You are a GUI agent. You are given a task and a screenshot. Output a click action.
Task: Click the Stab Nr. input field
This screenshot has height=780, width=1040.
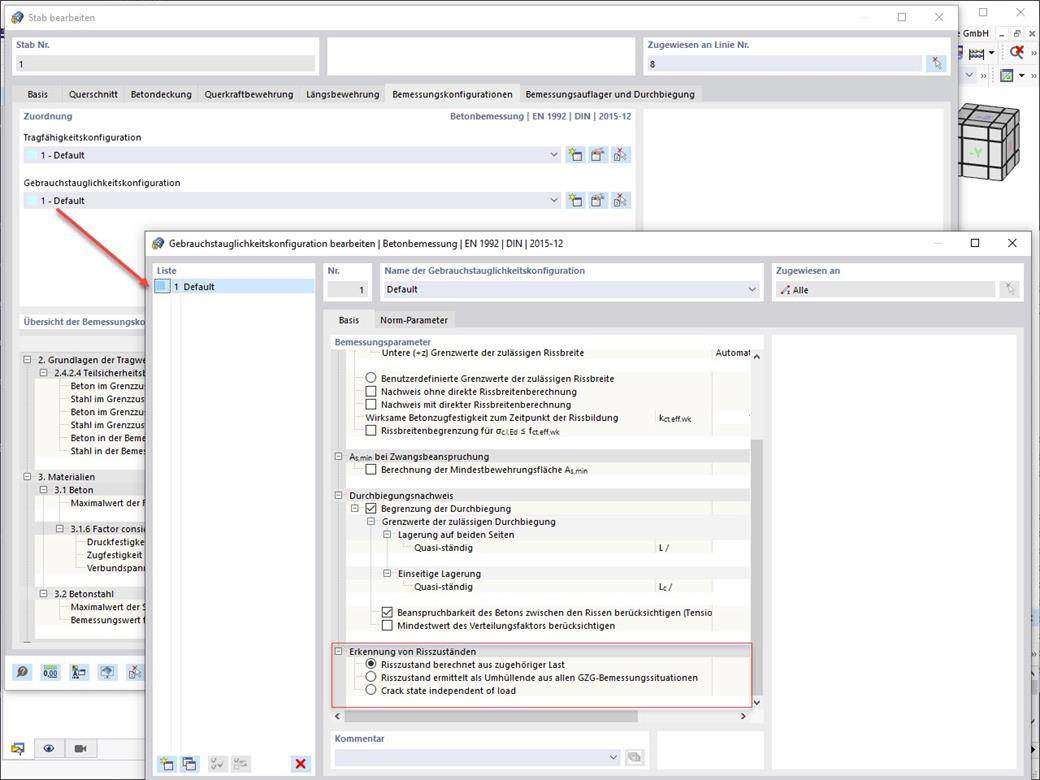(x=166, y=64)
